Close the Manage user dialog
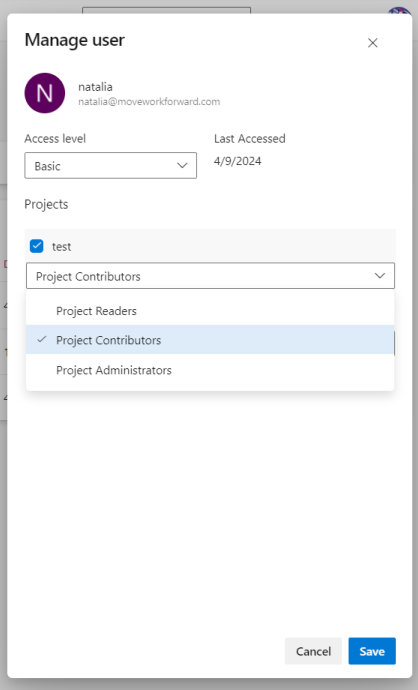Screen dimensions: 418x690 372,43
